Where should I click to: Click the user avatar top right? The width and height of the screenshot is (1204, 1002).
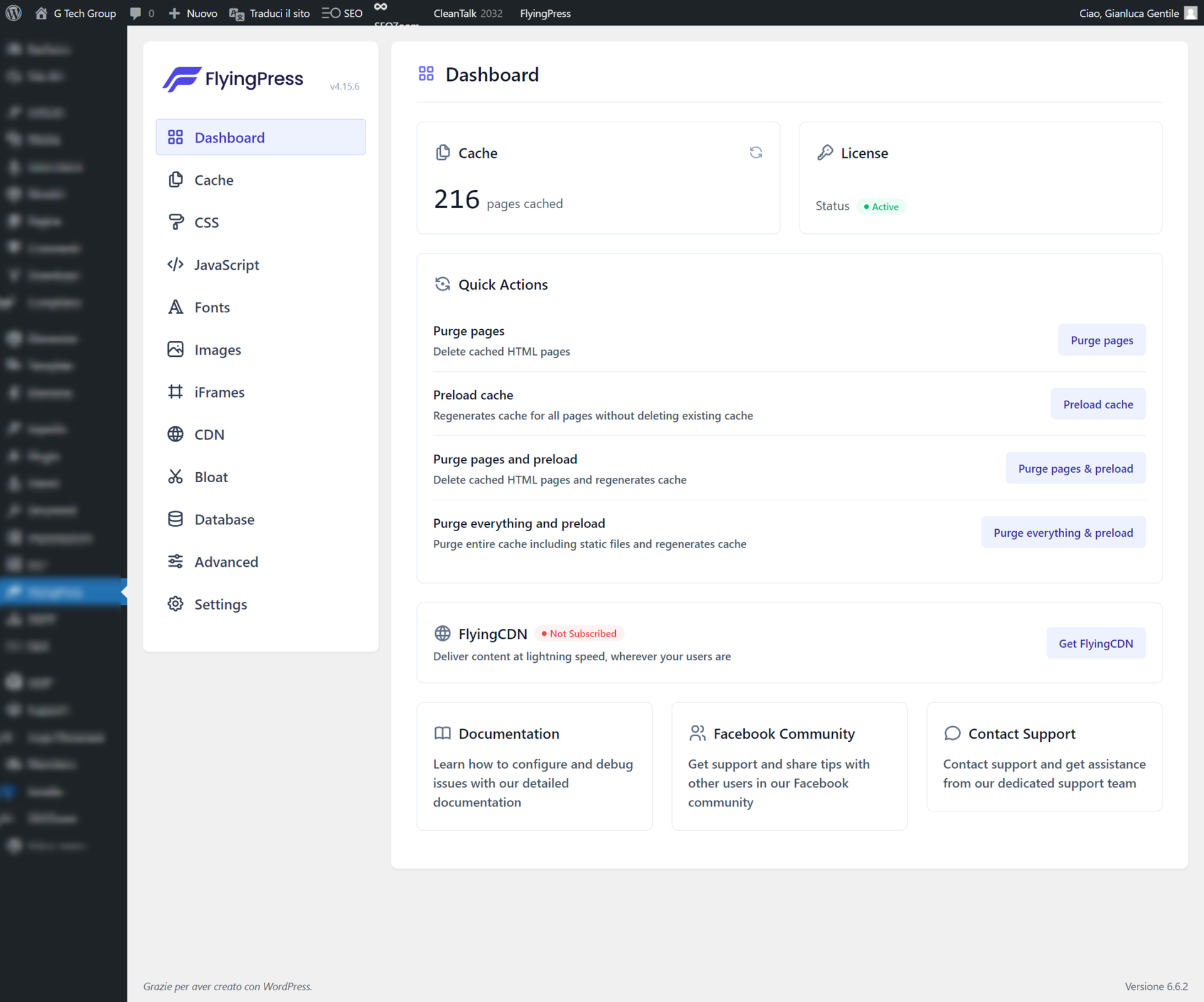click(1190, 13)
